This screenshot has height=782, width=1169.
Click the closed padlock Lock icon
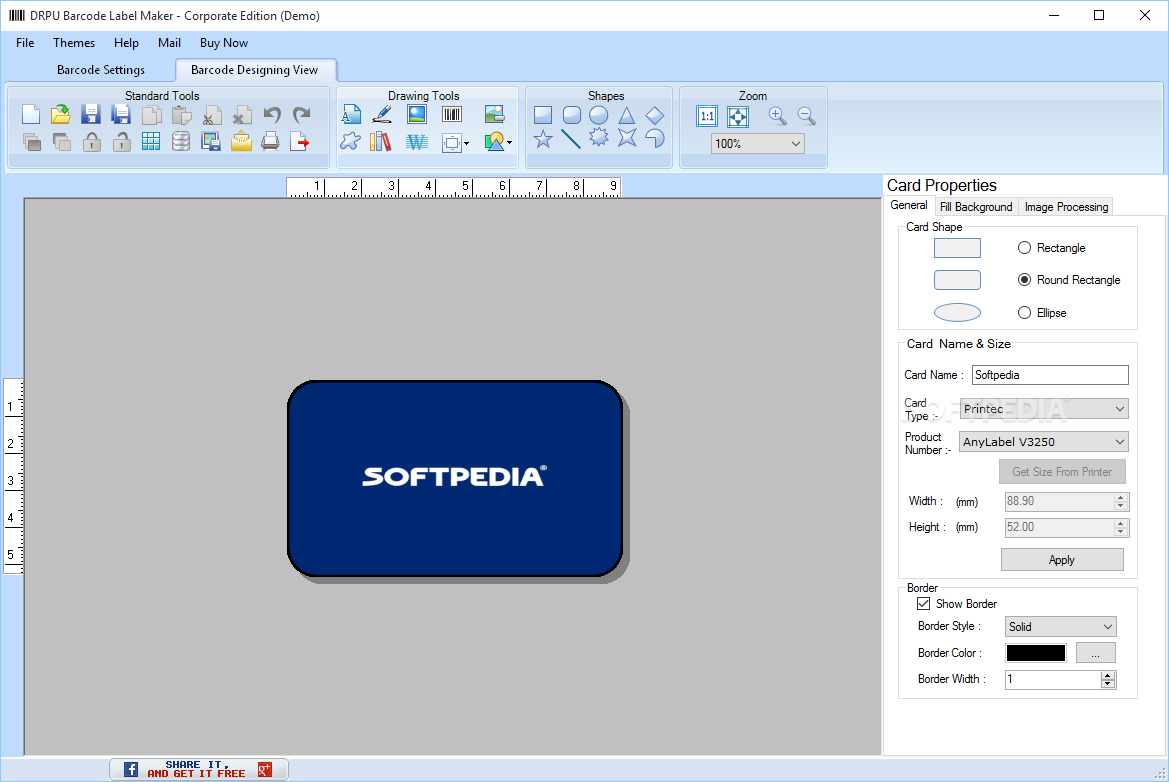tap(92, 142)
